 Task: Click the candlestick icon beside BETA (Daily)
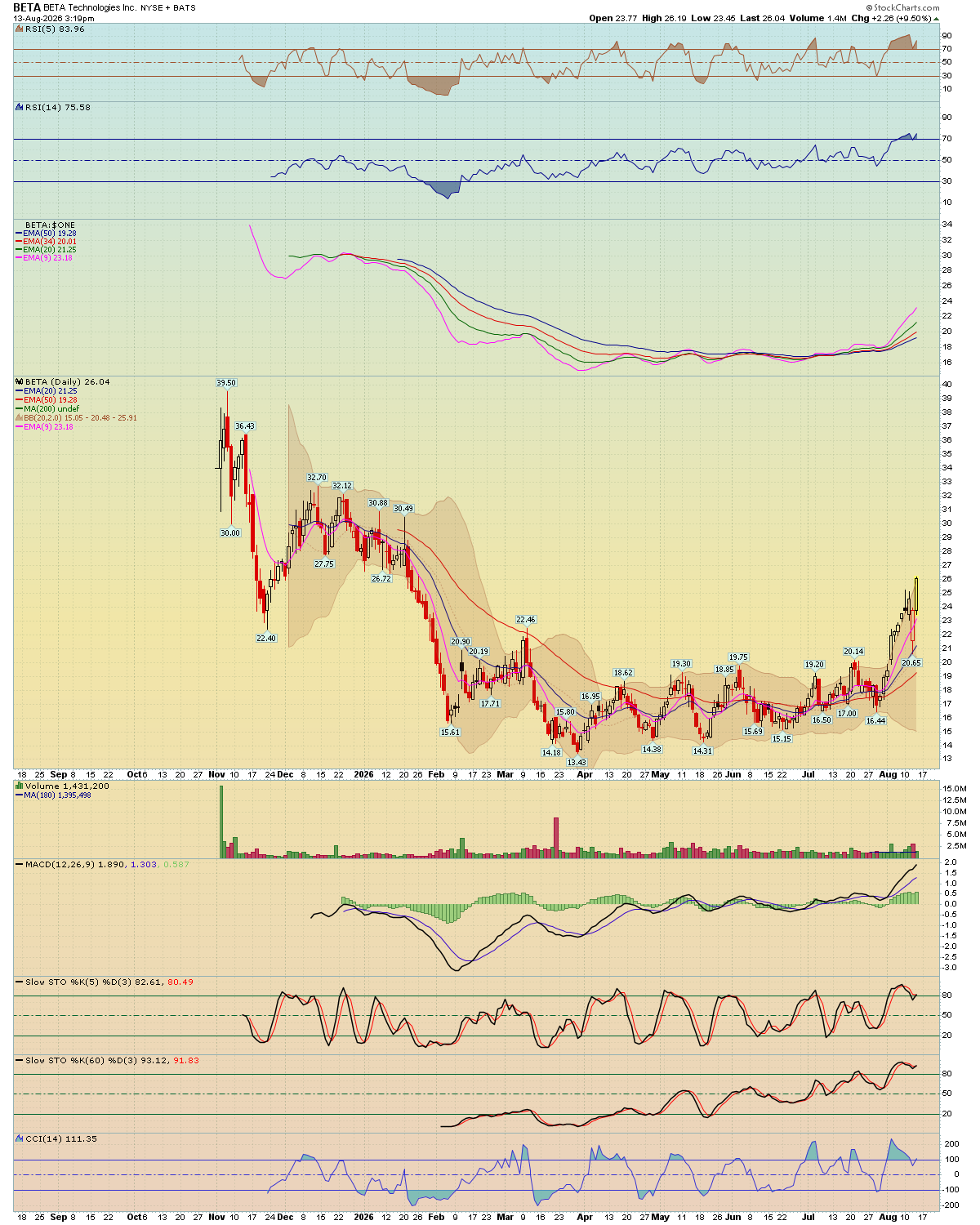[x=20, y=381]
